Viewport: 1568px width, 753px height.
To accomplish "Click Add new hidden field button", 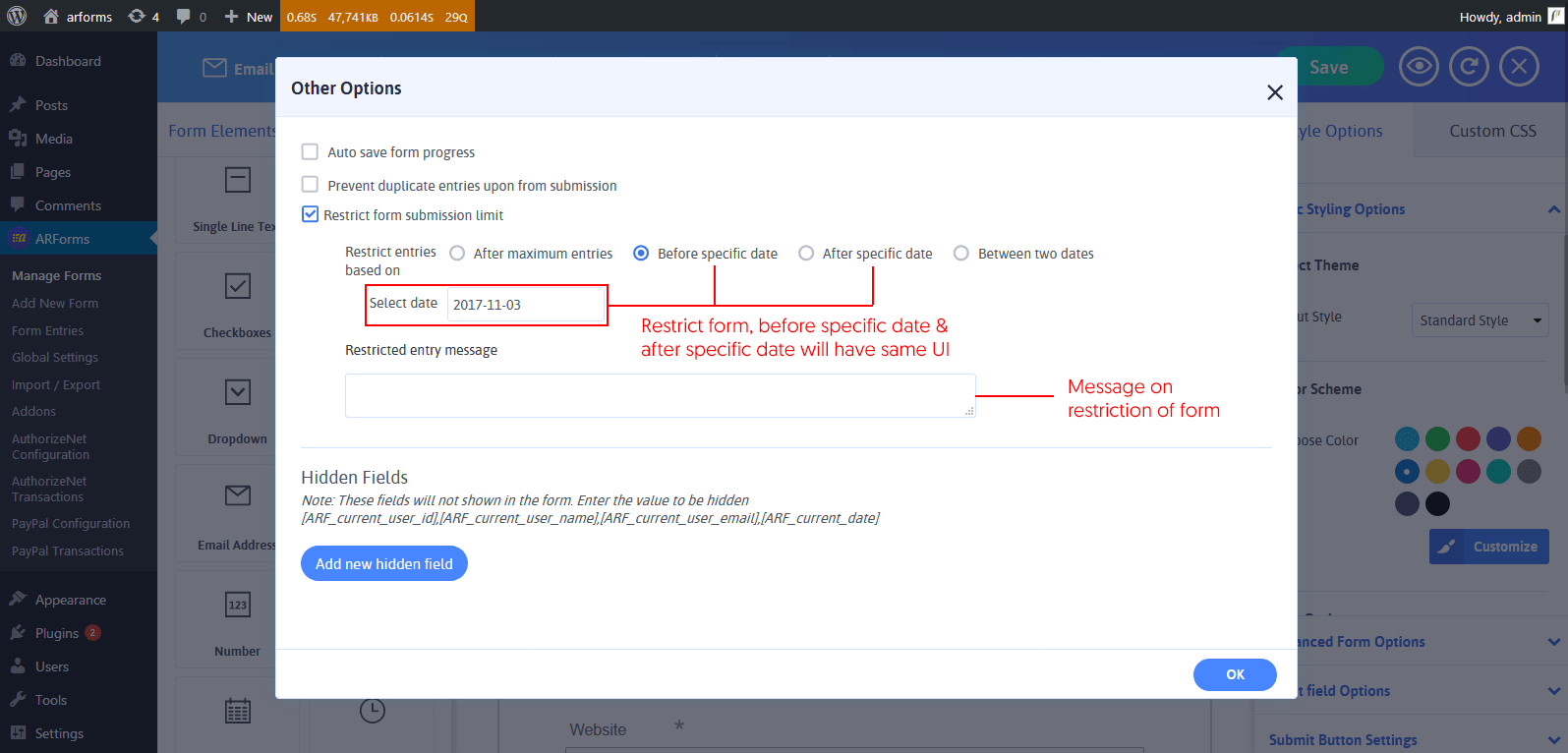I will 384,563.
